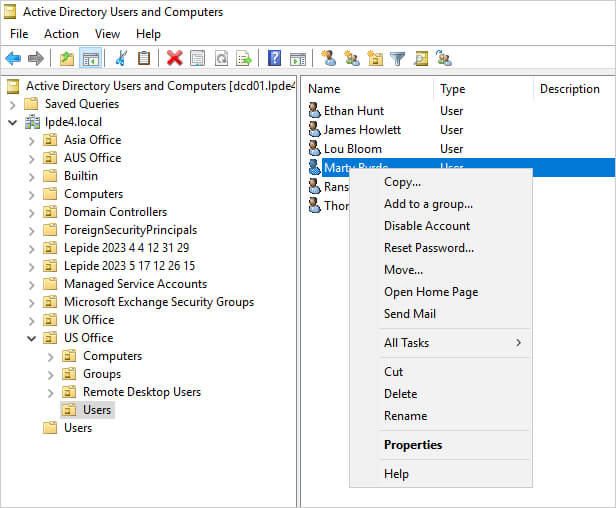The image size is (616, 508).
Task: Expand Remote Desktop Users node
Action: 50,393
